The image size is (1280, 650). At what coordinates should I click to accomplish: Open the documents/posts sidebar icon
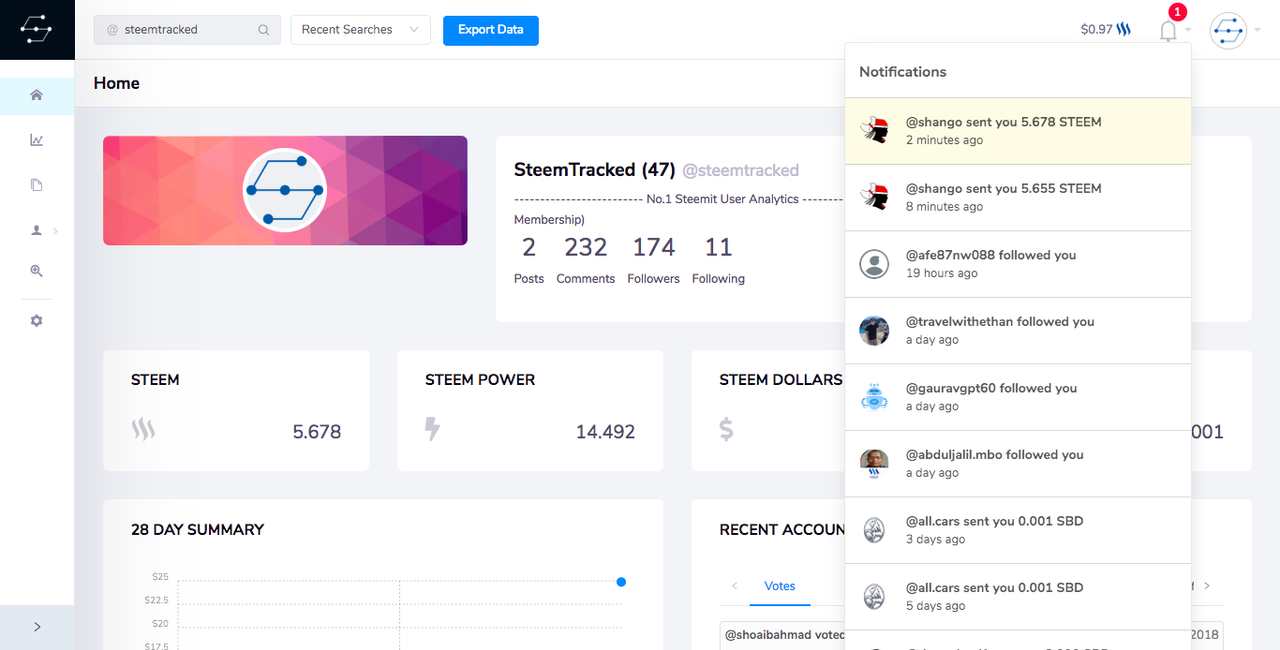point(37,185)
